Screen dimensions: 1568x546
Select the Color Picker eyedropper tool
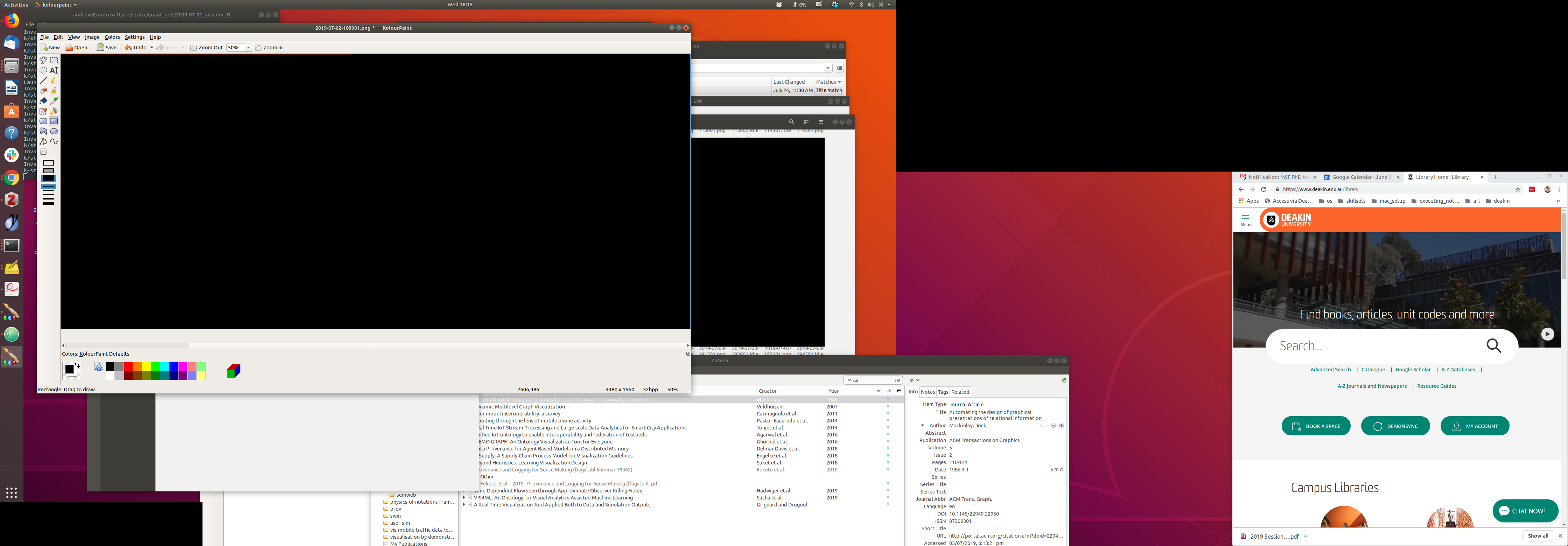tap(54, 100)
